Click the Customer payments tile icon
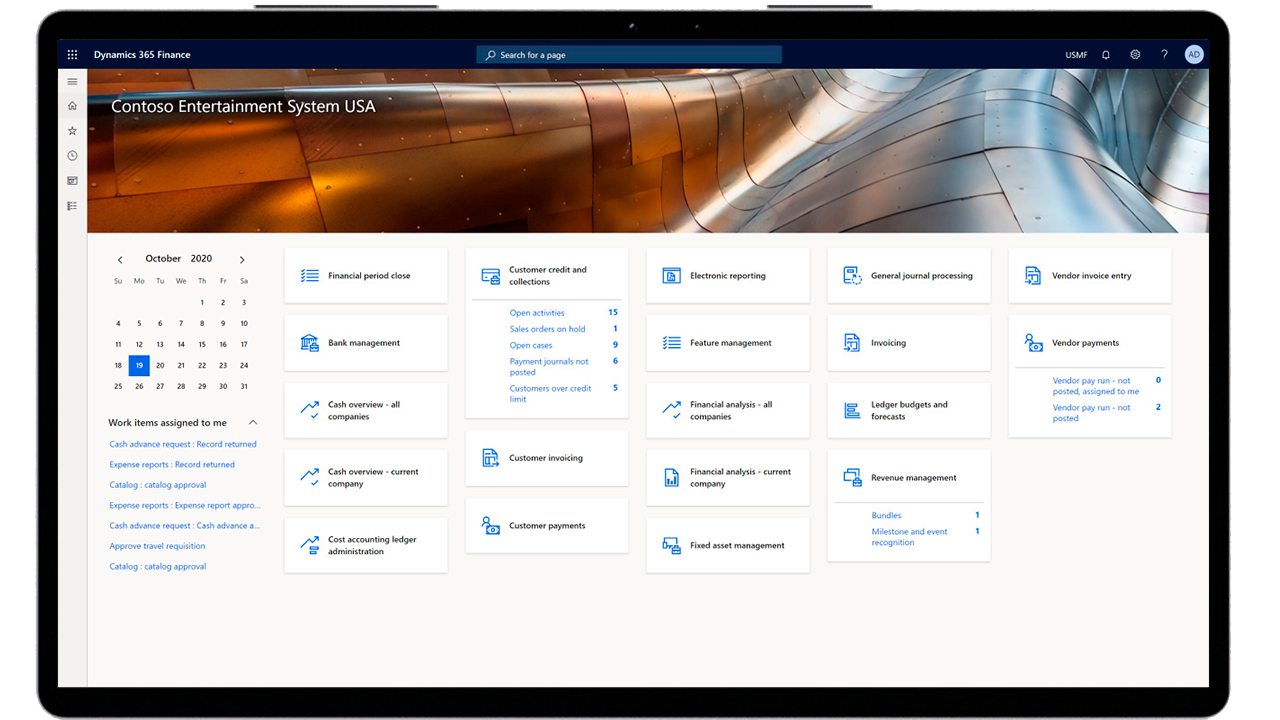The image size is (1280, 720). pos(491,525)
